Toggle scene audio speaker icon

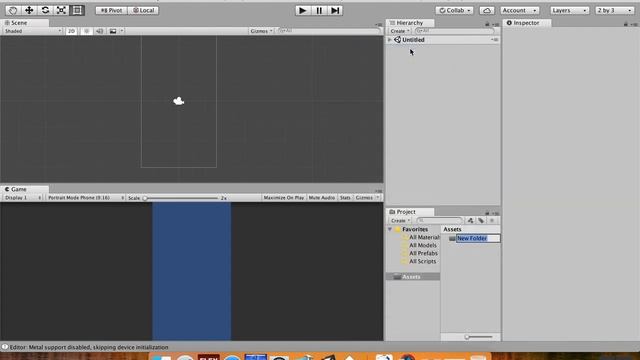[x=99, y=31]
